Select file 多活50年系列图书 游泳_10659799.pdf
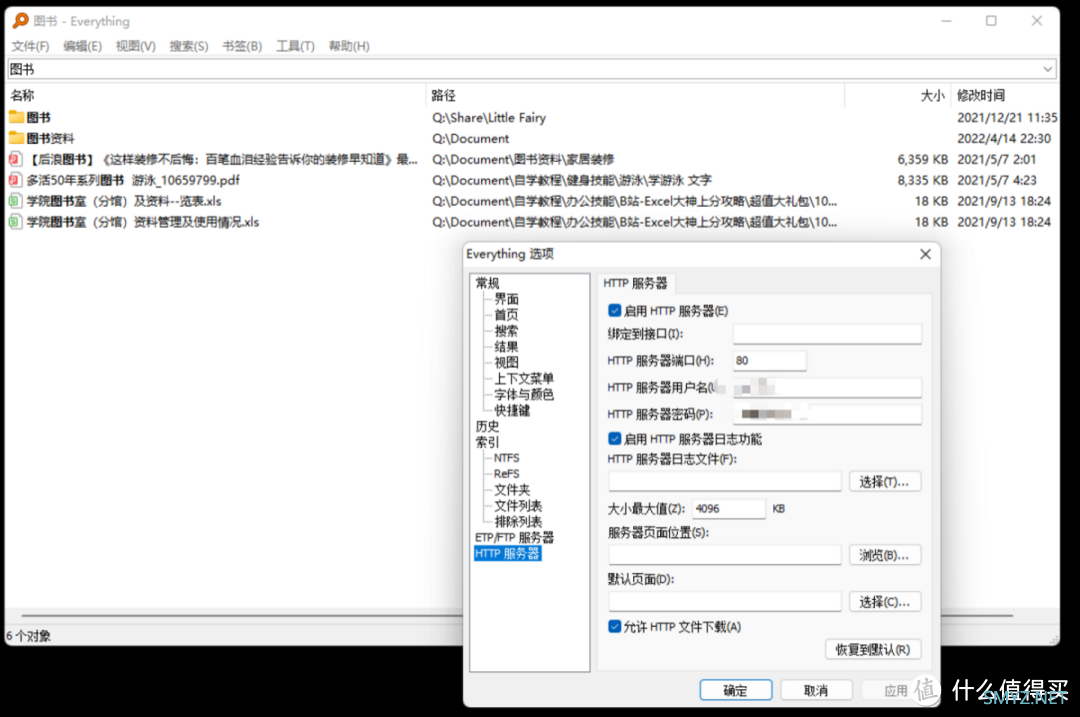Screen dimensions: 1080x717 [133, 180]
